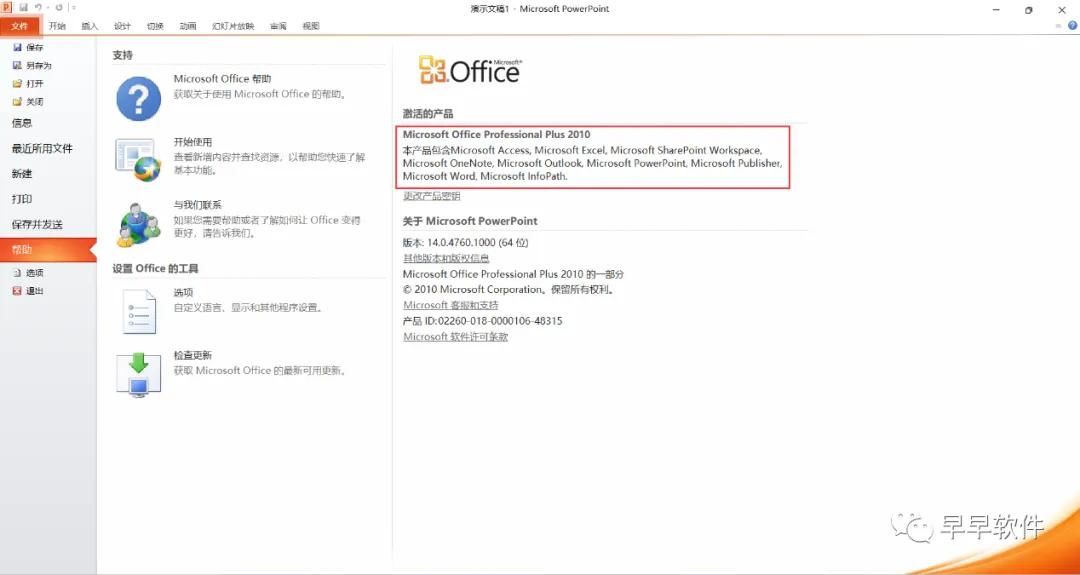Click the Office logo image
Image resolution: width=1080 pixels, height=575 pixels.
click(470, 70)
